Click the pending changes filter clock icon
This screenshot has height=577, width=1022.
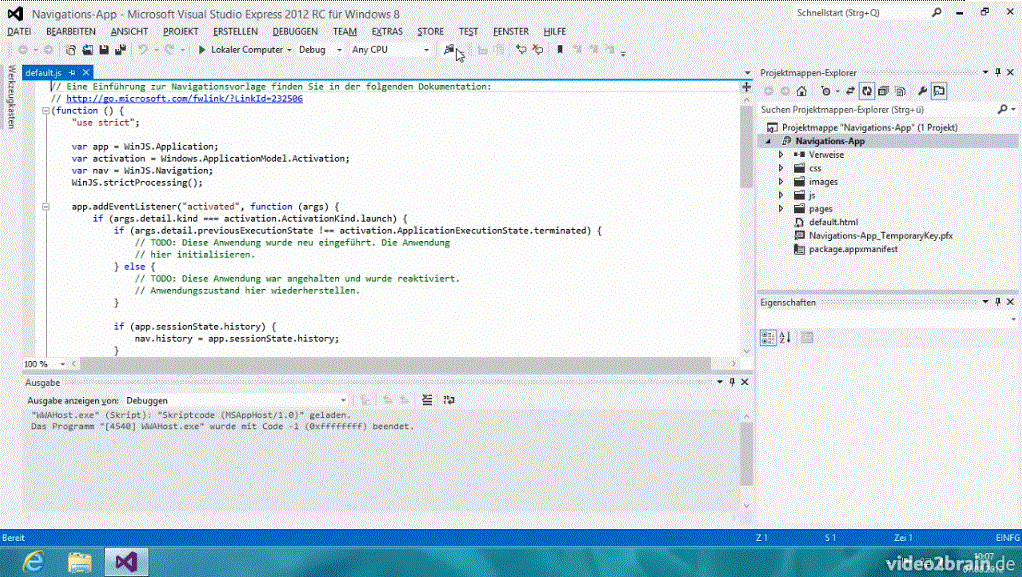point(826,91)
